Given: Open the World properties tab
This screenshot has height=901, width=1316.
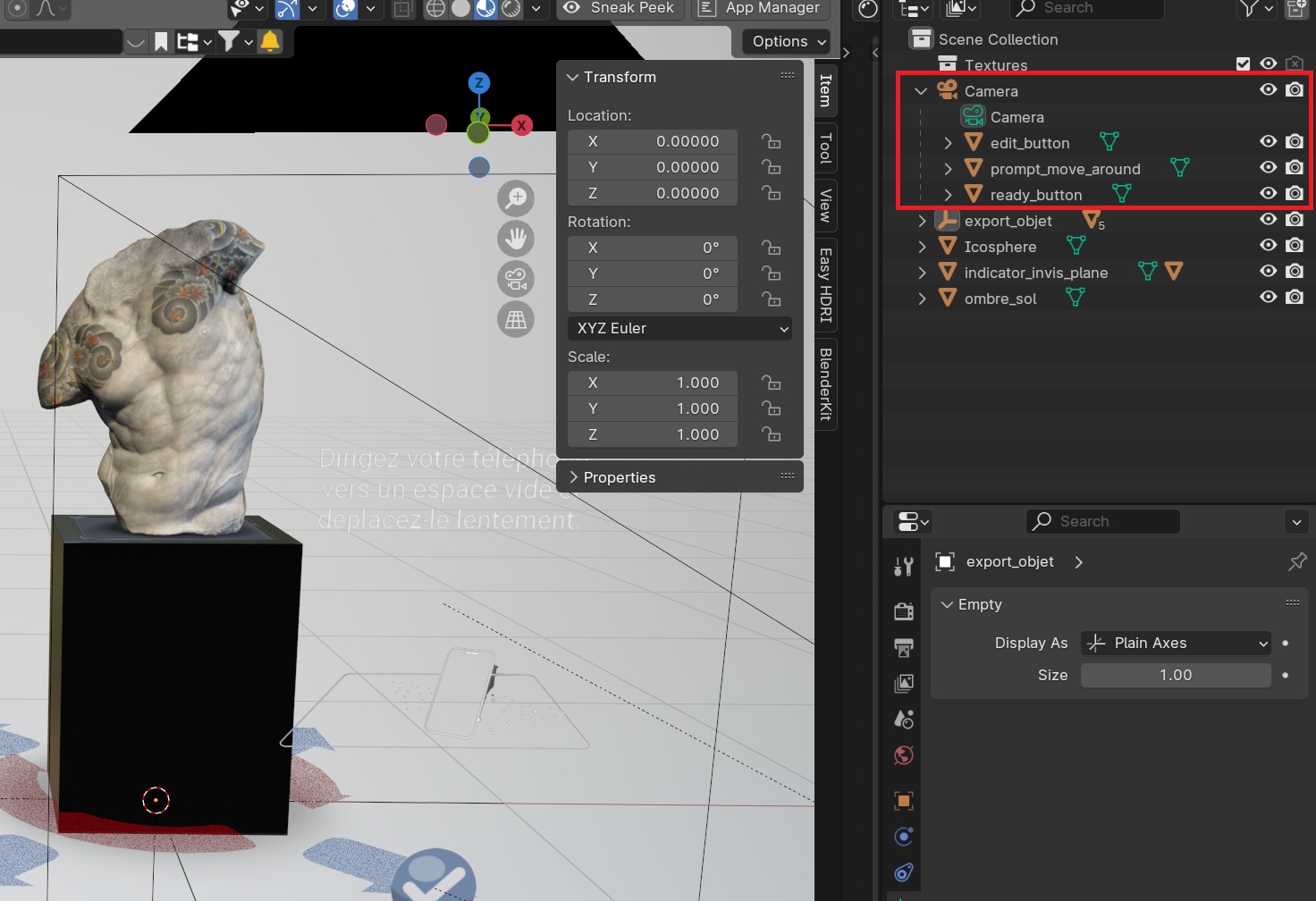Looking at the screenshot, I should [904, 755].
